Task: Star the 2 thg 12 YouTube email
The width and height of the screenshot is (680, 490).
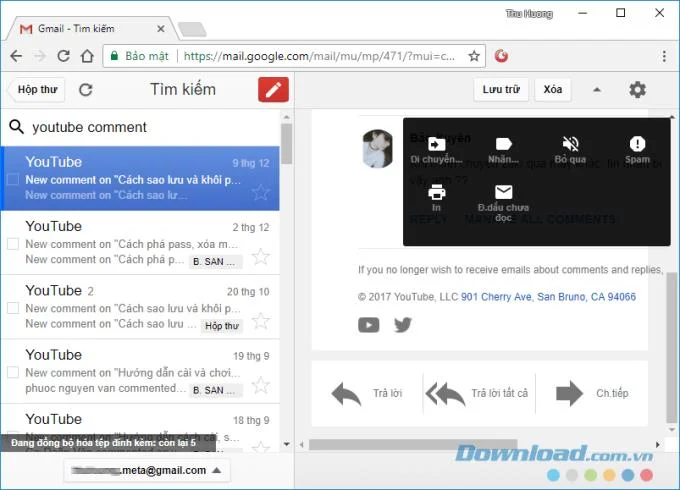Action: (x=261, y=257)
